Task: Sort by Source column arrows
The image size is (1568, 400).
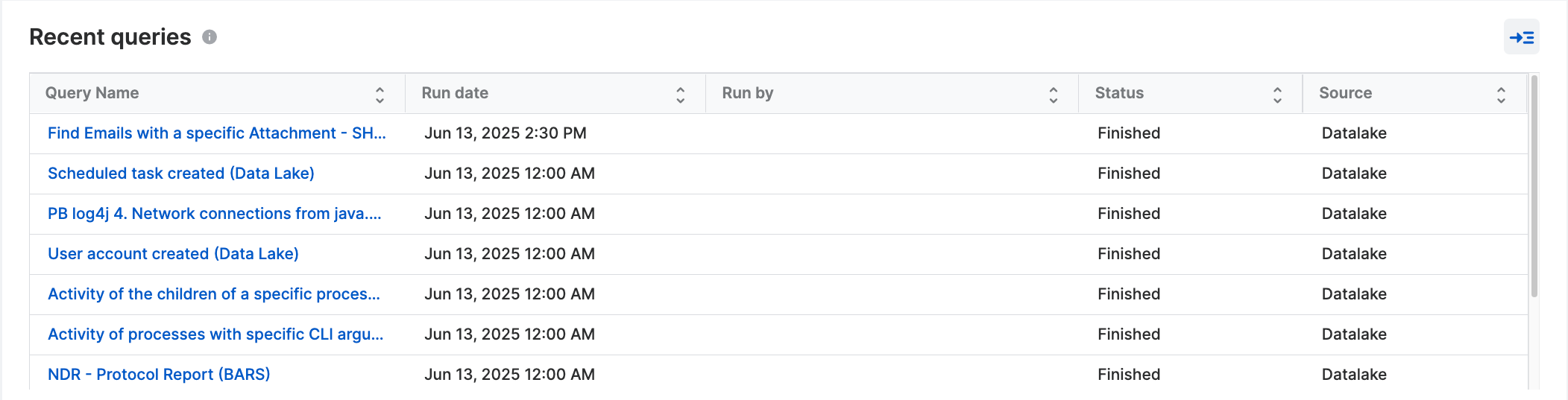Action: (1501, 95)
